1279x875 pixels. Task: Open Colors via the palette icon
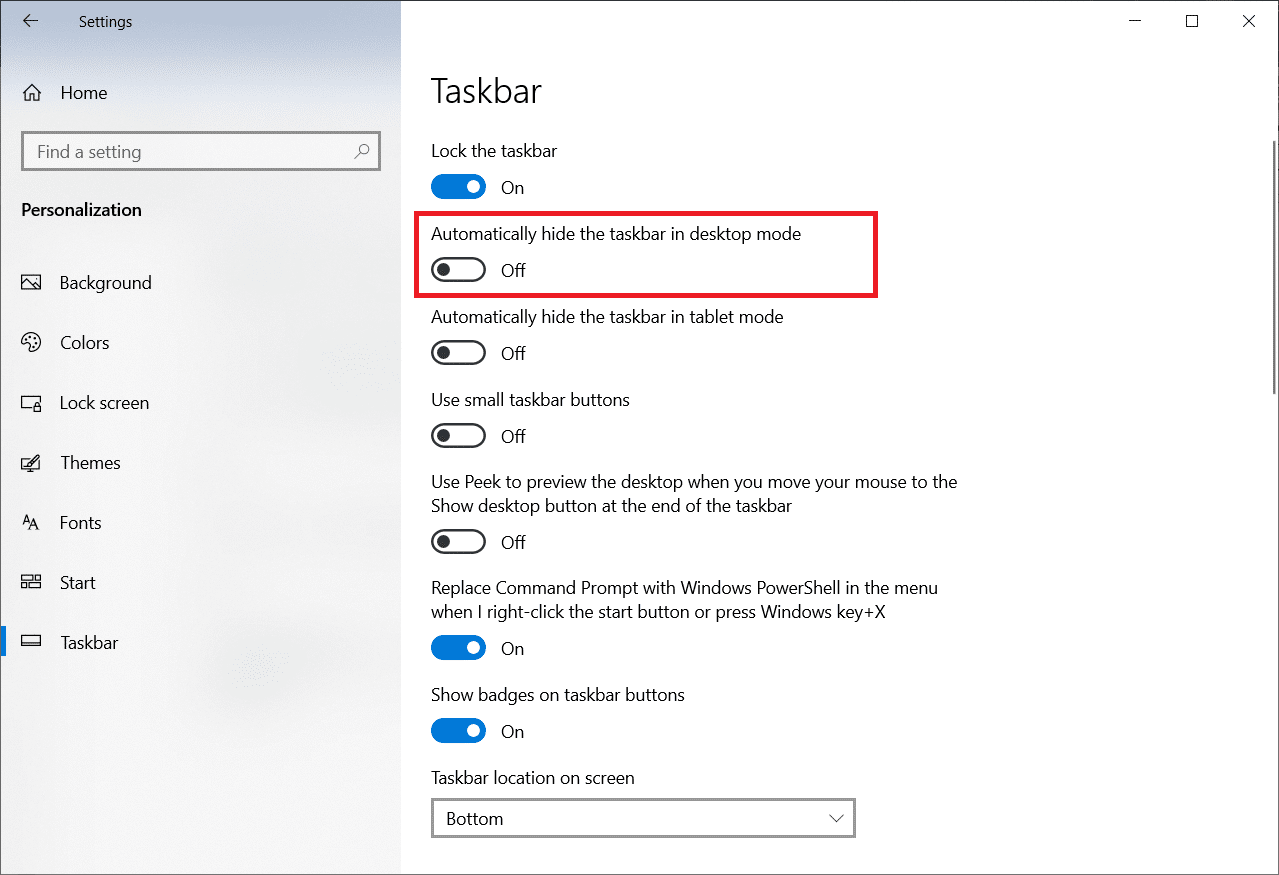coord(31,343)
